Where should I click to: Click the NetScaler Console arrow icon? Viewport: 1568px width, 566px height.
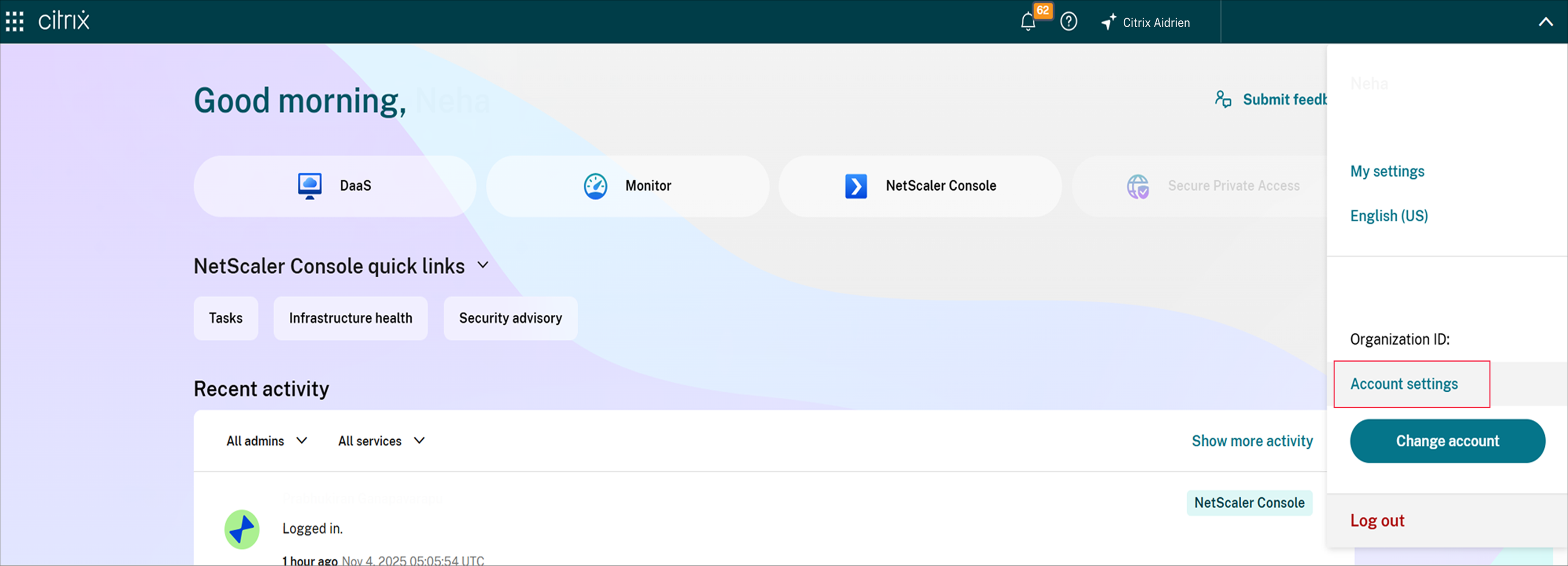point(855,186)
